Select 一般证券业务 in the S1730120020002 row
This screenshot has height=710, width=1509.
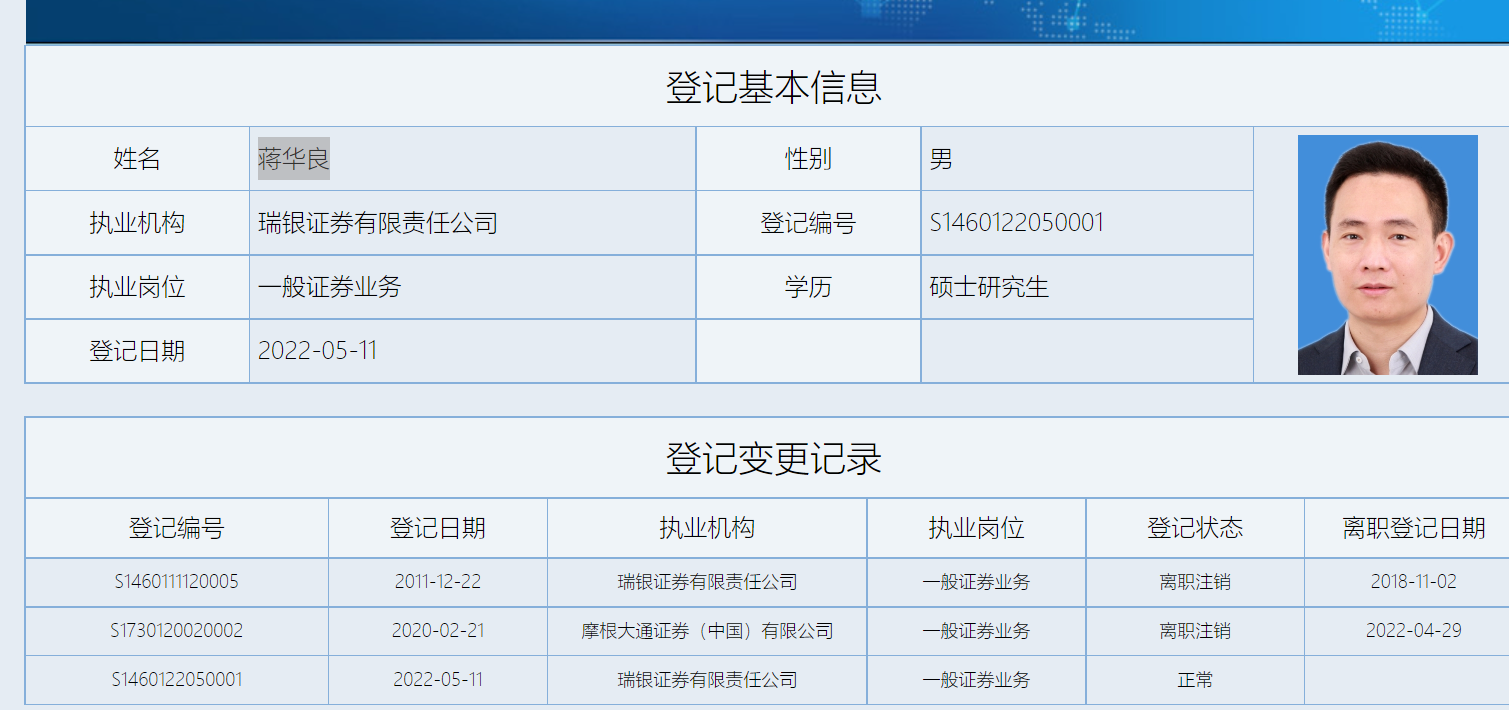976,631
